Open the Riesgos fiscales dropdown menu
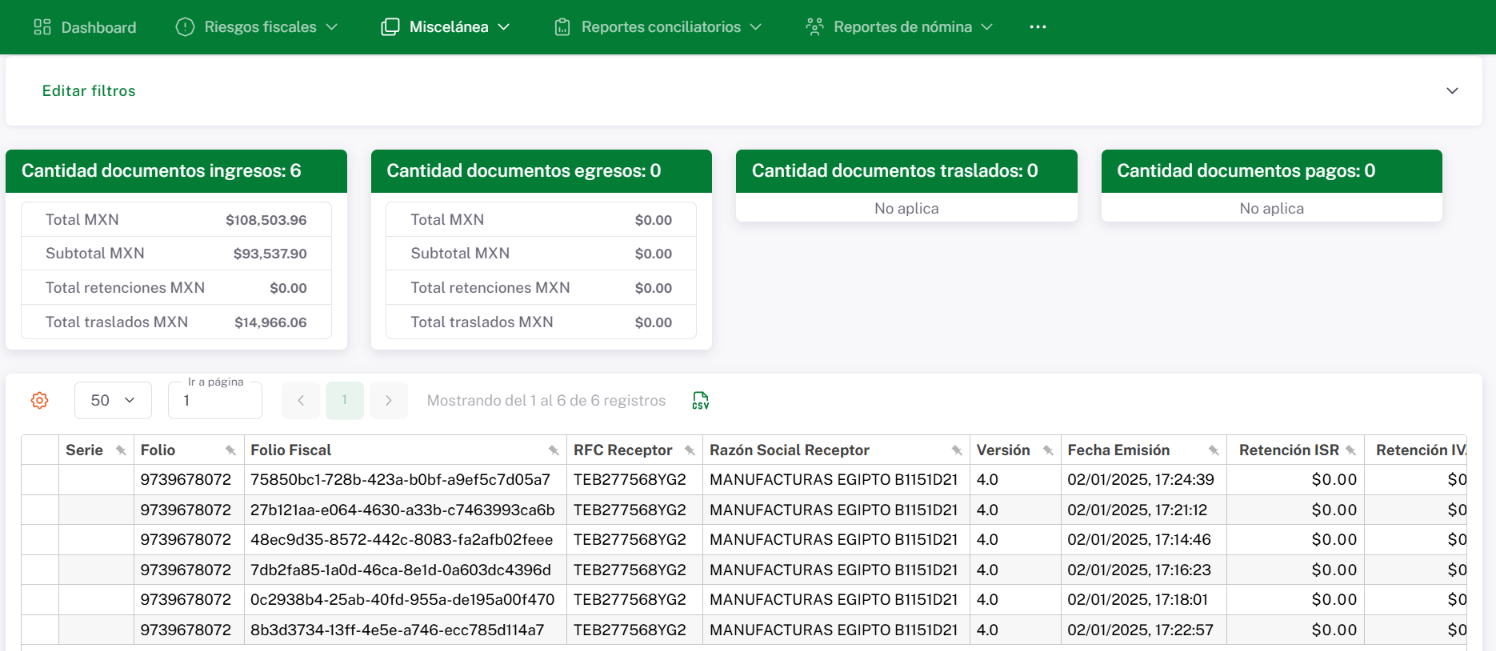Image resolution: width=1496 pixels, height=651 pixels. pyautogui.click(x=257, y=27)
